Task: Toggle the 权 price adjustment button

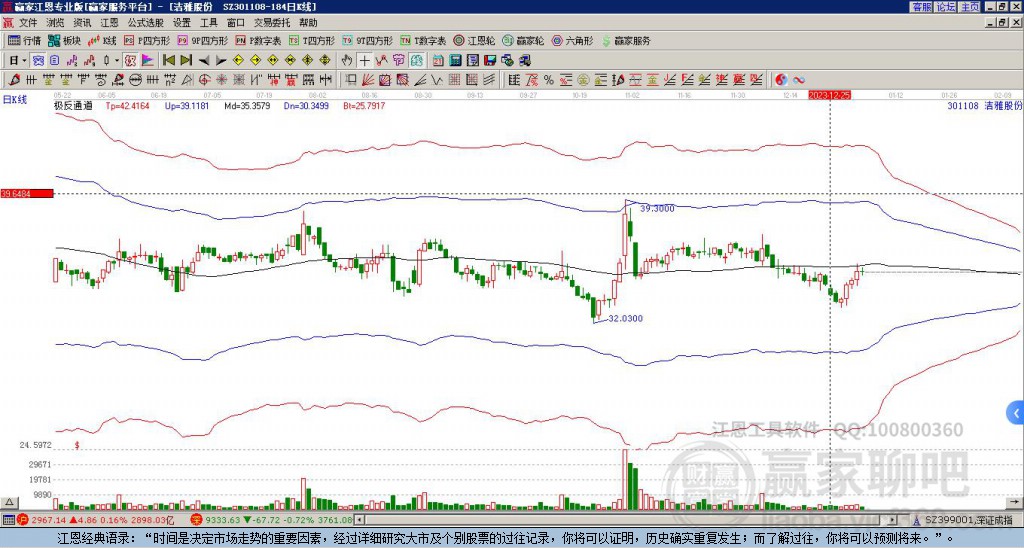Action: pos(130,60)
